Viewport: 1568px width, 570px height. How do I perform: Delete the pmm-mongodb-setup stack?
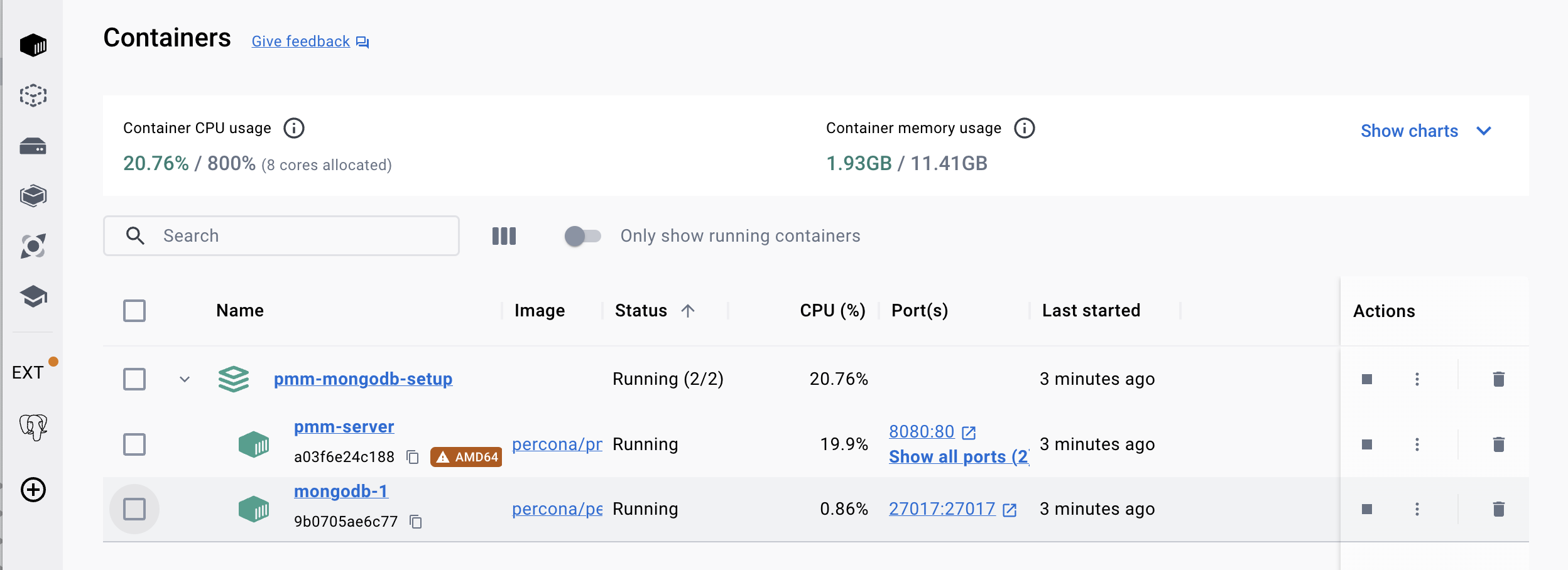coord(1499,379)
